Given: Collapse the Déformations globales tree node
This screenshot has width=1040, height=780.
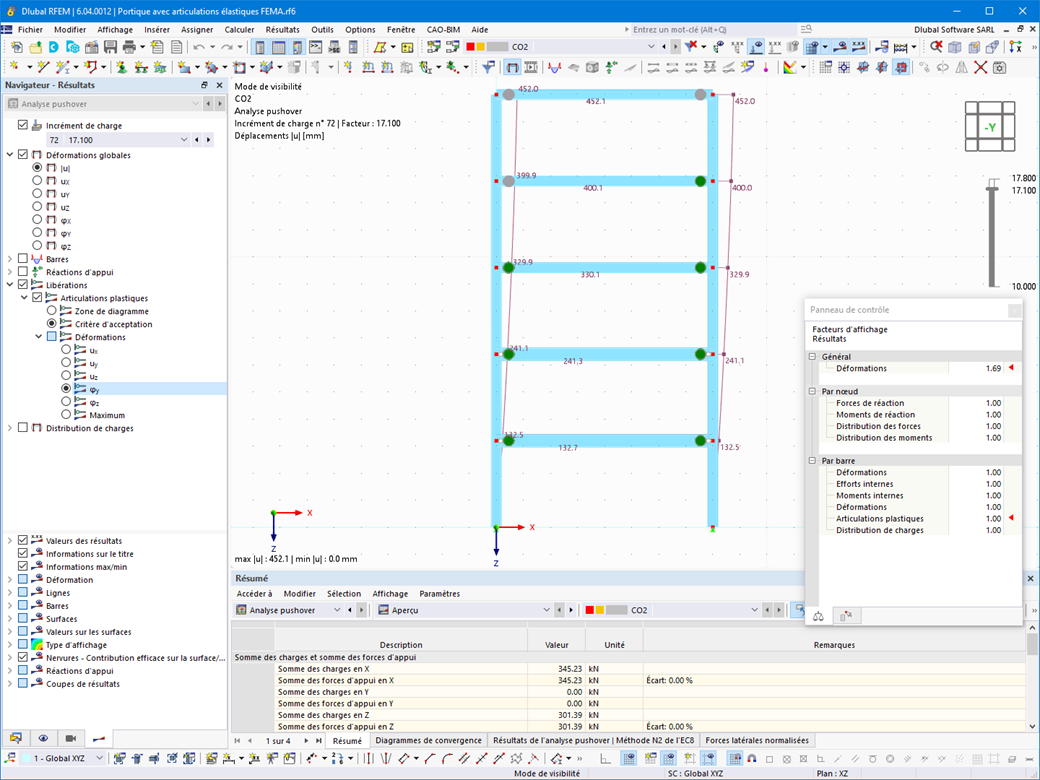Looking at the screenshot, I should click(x=10, y=155).
